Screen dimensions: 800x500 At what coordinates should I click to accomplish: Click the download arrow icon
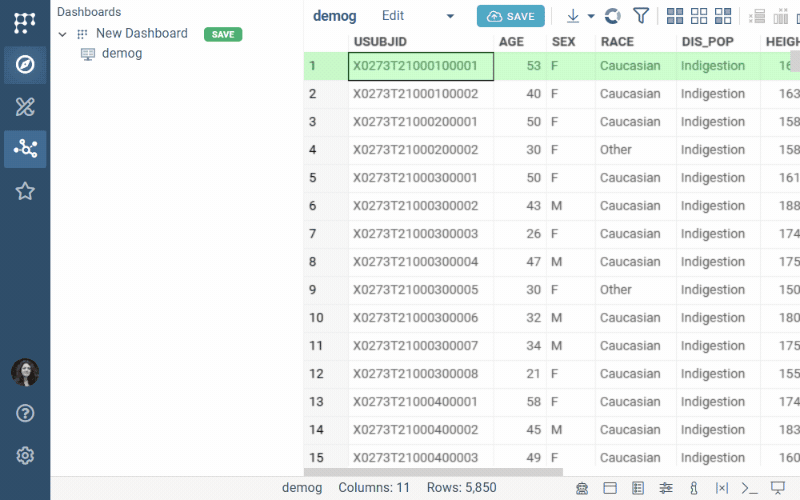tap(573, 16)
